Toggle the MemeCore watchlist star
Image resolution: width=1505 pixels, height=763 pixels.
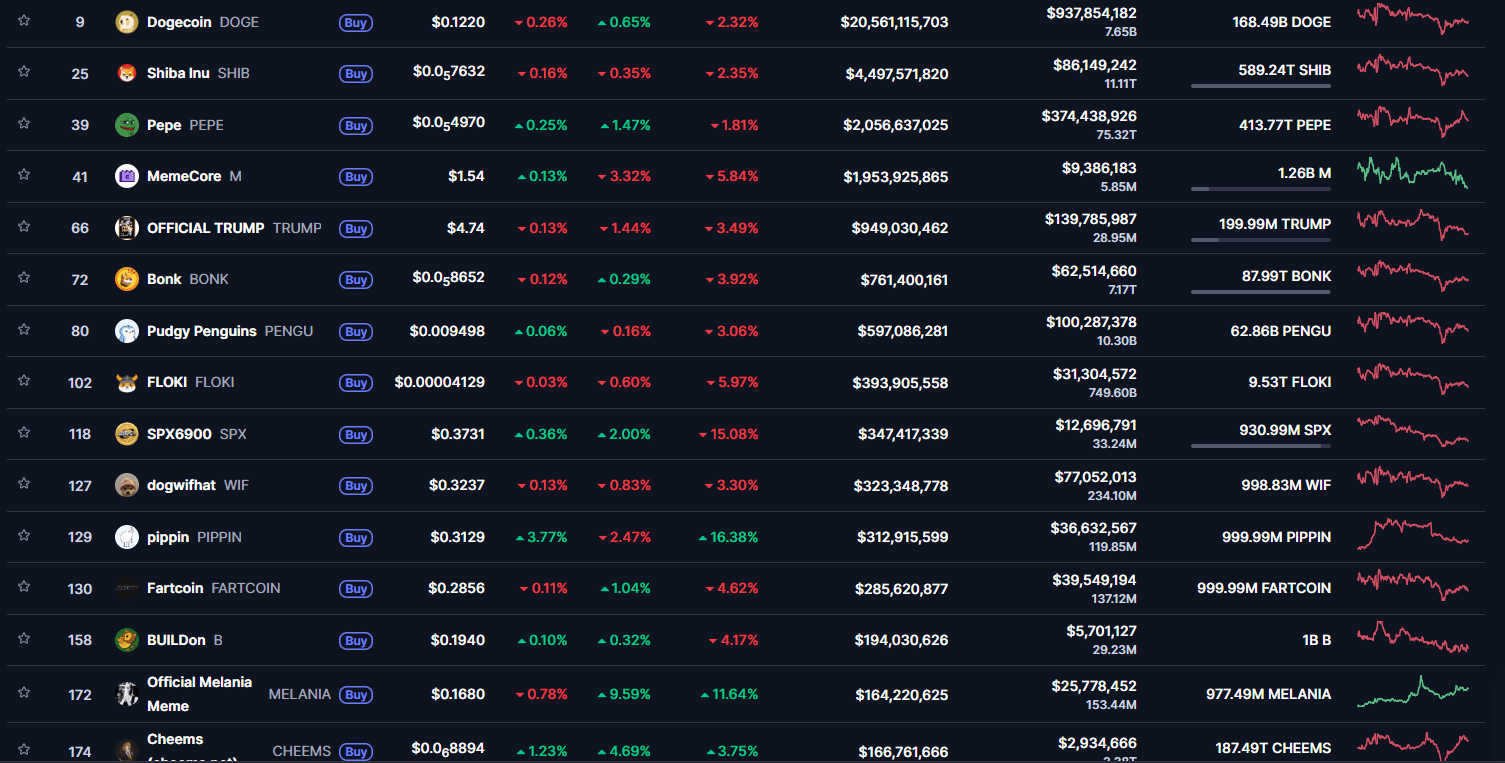24,175
